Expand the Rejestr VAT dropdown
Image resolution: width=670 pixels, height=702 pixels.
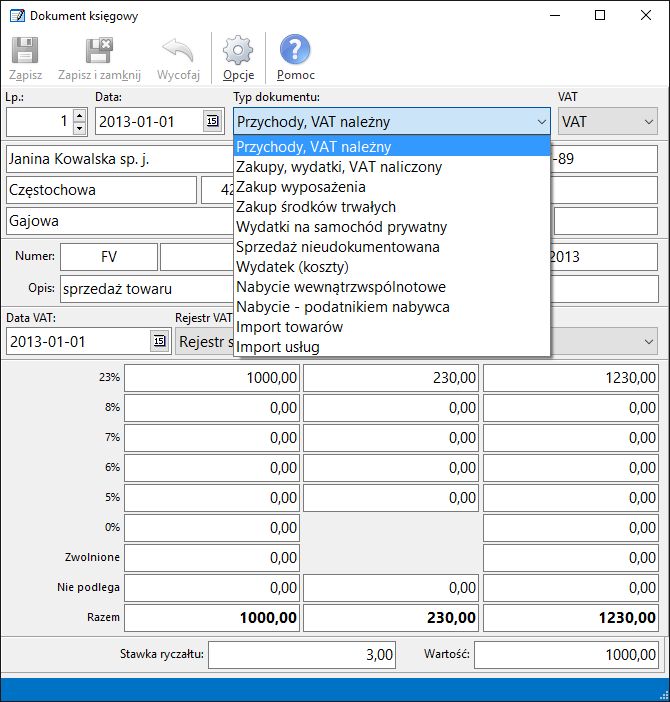pyautogui.click(x=650, y=341)
